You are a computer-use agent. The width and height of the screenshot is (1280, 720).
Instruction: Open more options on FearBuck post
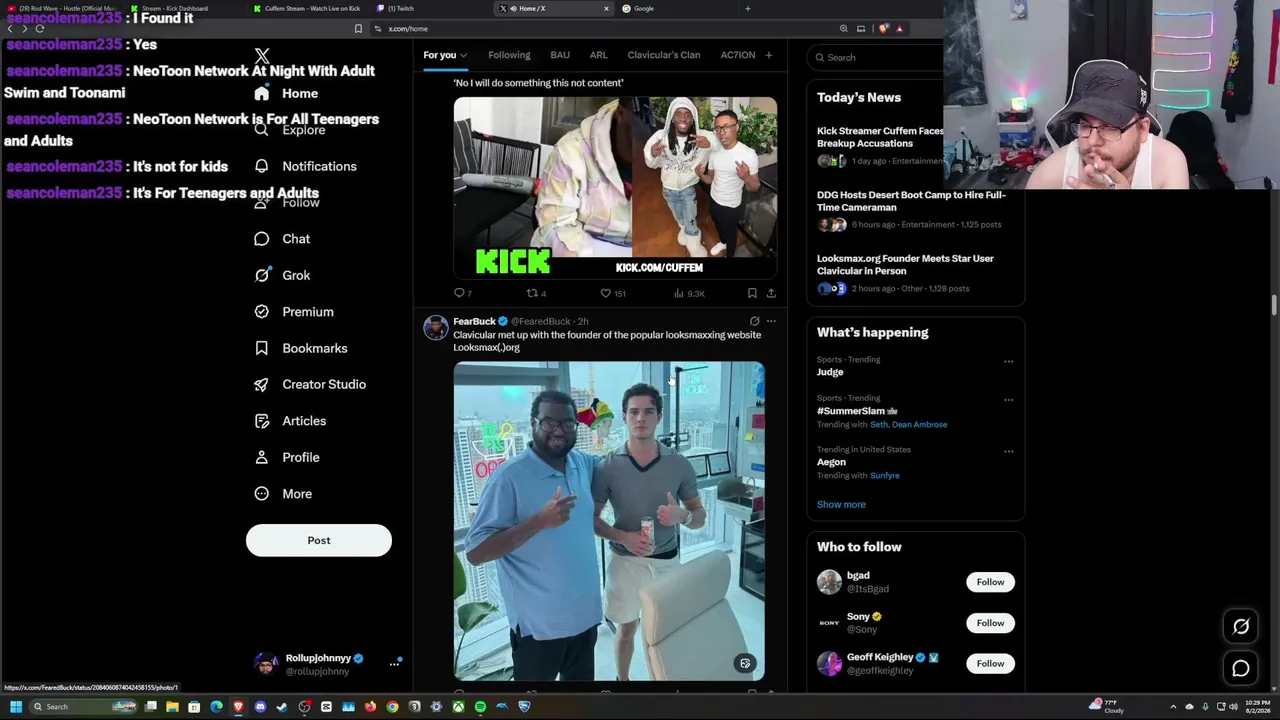pyautogui.click(x=771, y=321)
